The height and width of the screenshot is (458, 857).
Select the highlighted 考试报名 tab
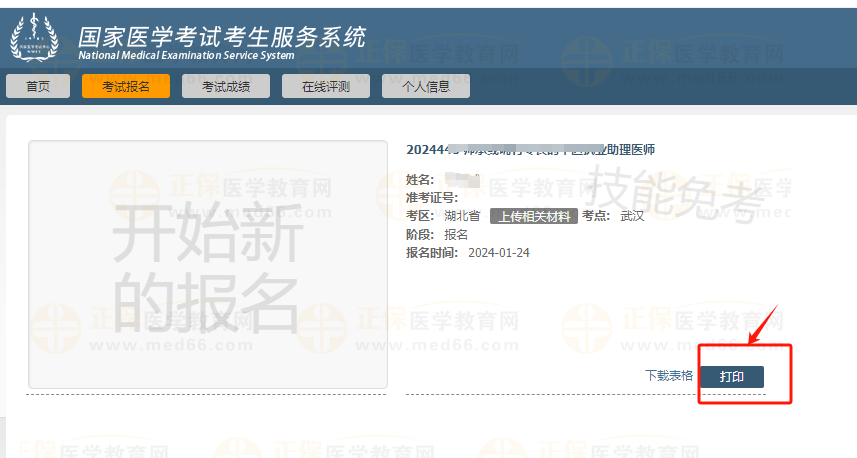tap(126, 87)
